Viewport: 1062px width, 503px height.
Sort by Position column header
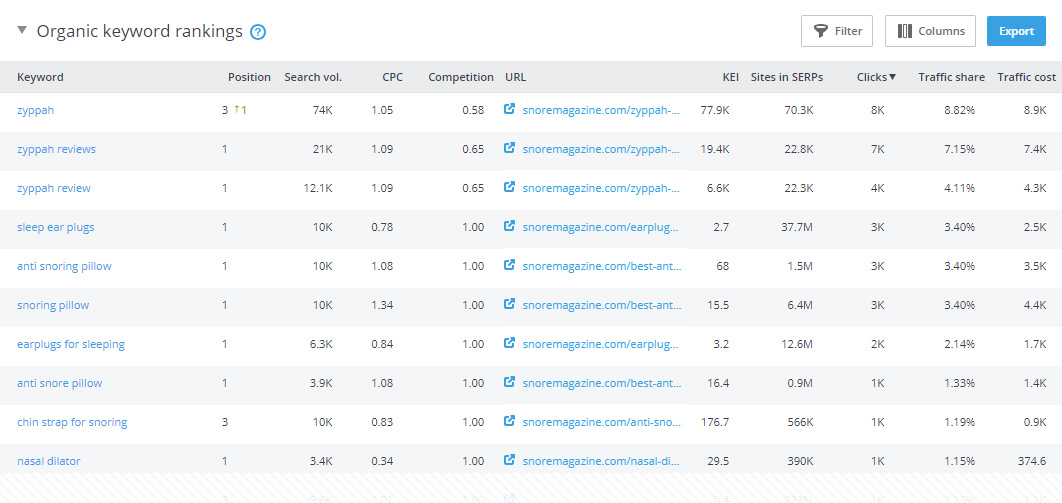[x=249, y=77]
